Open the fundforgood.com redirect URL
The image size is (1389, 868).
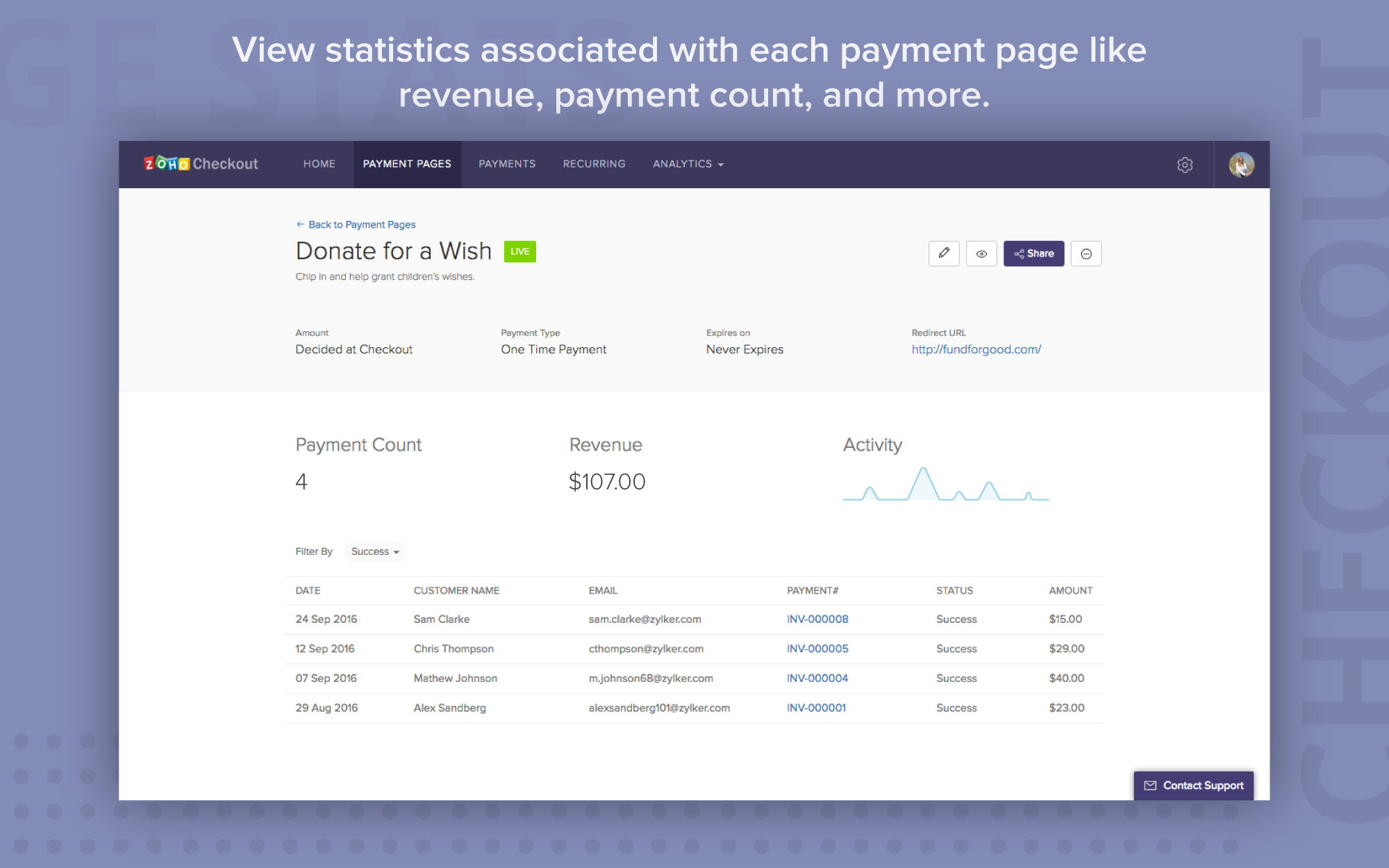click(x=976, y=349)
